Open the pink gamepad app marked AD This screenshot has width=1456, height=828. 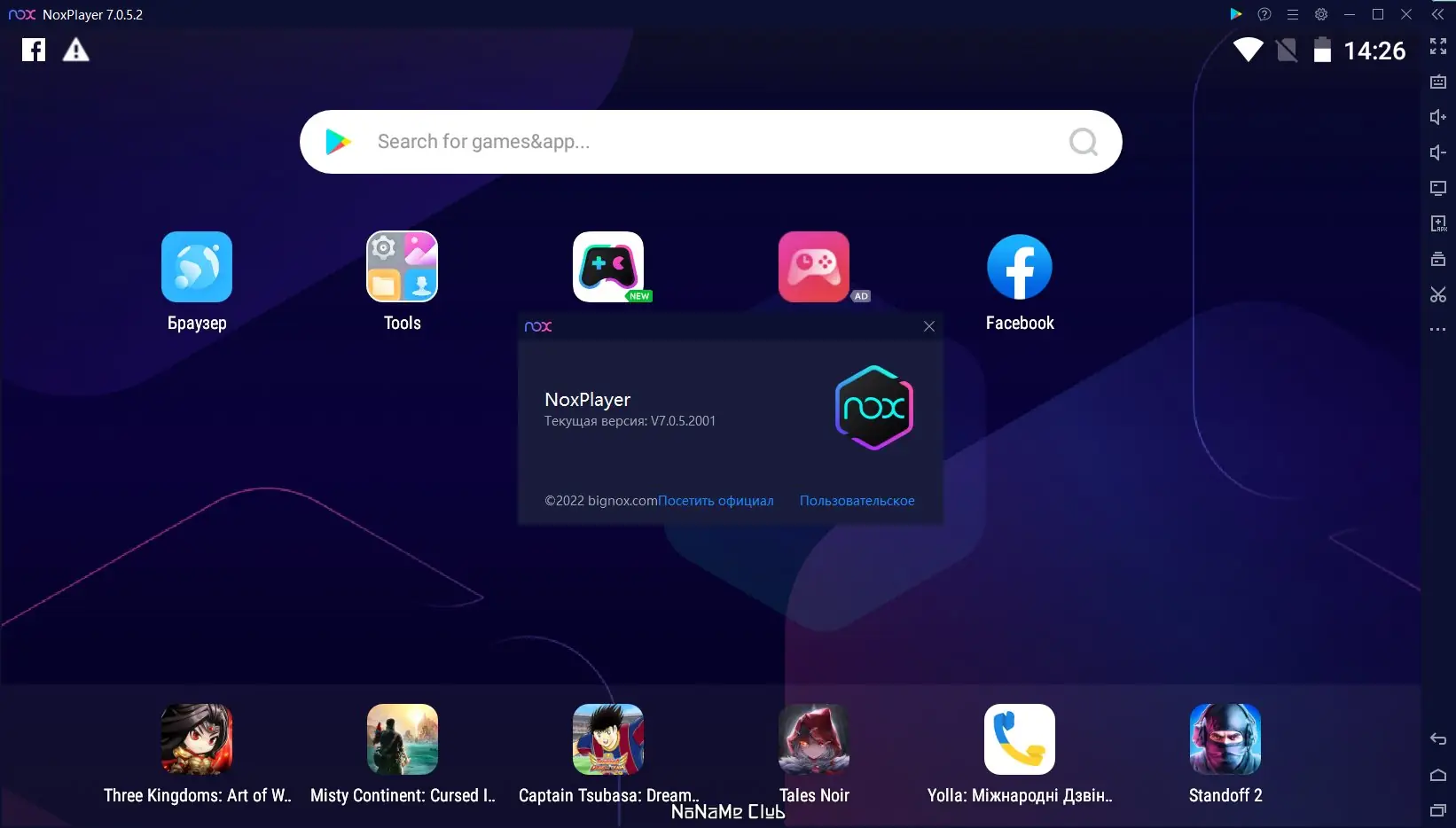coord(814,267)
